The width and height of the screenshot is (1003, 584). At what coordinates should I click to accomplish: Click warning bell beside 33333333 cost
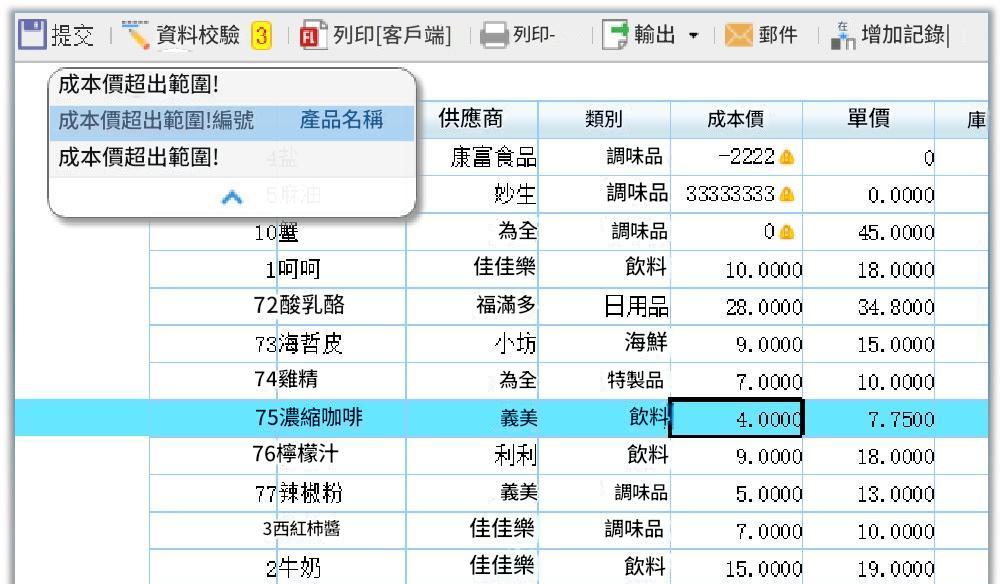[x=787, y=194]
